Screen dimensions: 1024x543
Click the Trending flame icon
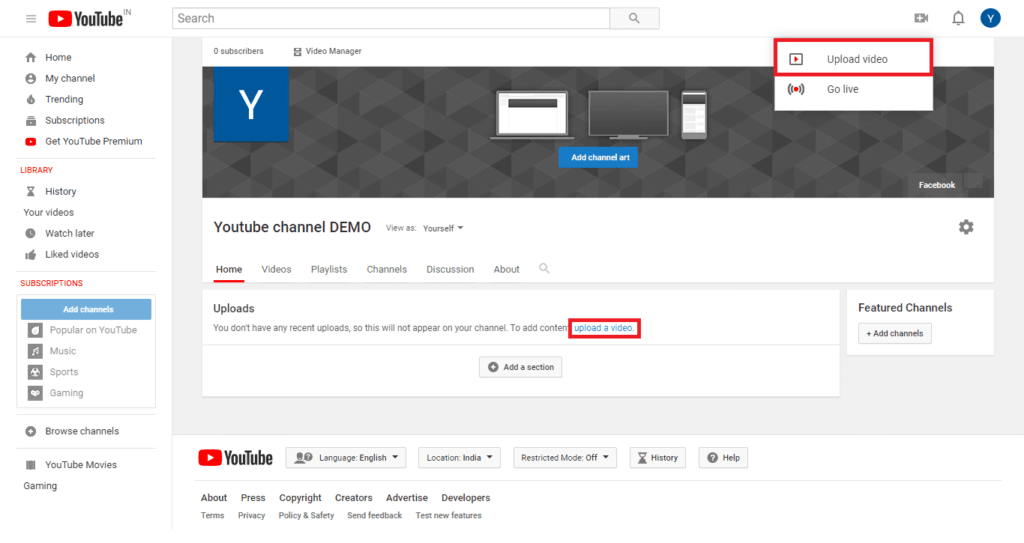[31, 99]
